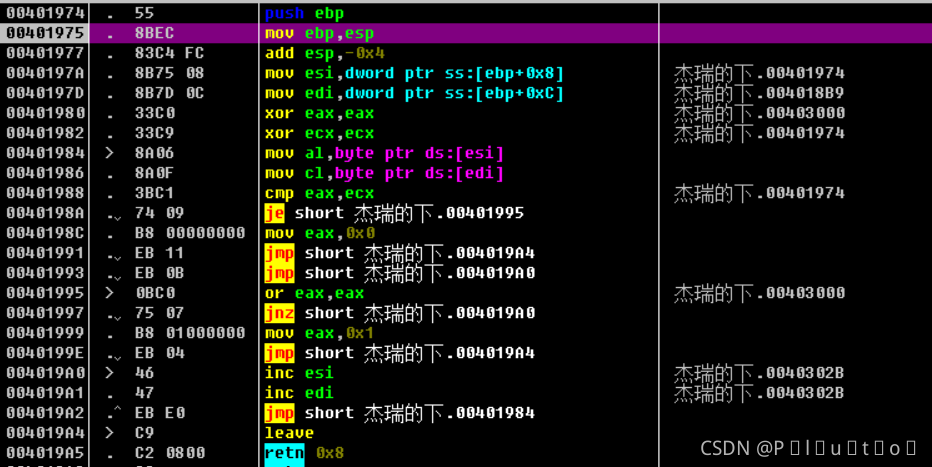This screenshot has width=932, height=467.
Task: Click comment on the or eax,eax row
Action: point(759,293)
